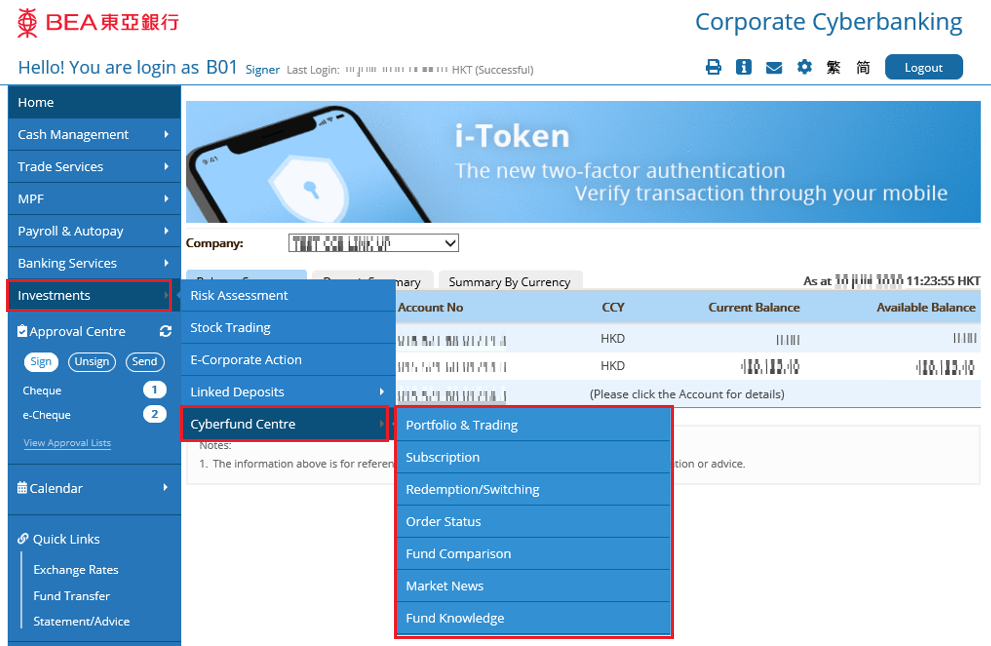Select the Unsign approval filter
This screenshot has height=646, width=991.
(92, 362)
